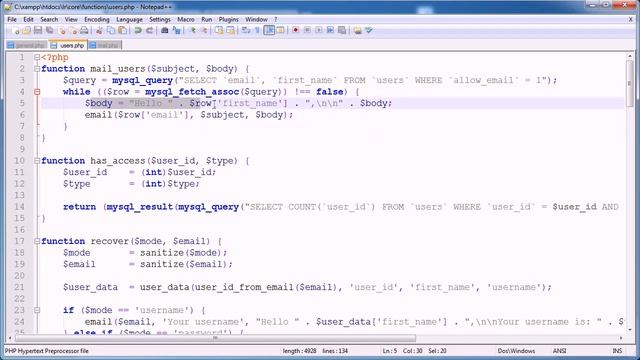Close the document with the menu bar X

point(631,19)
